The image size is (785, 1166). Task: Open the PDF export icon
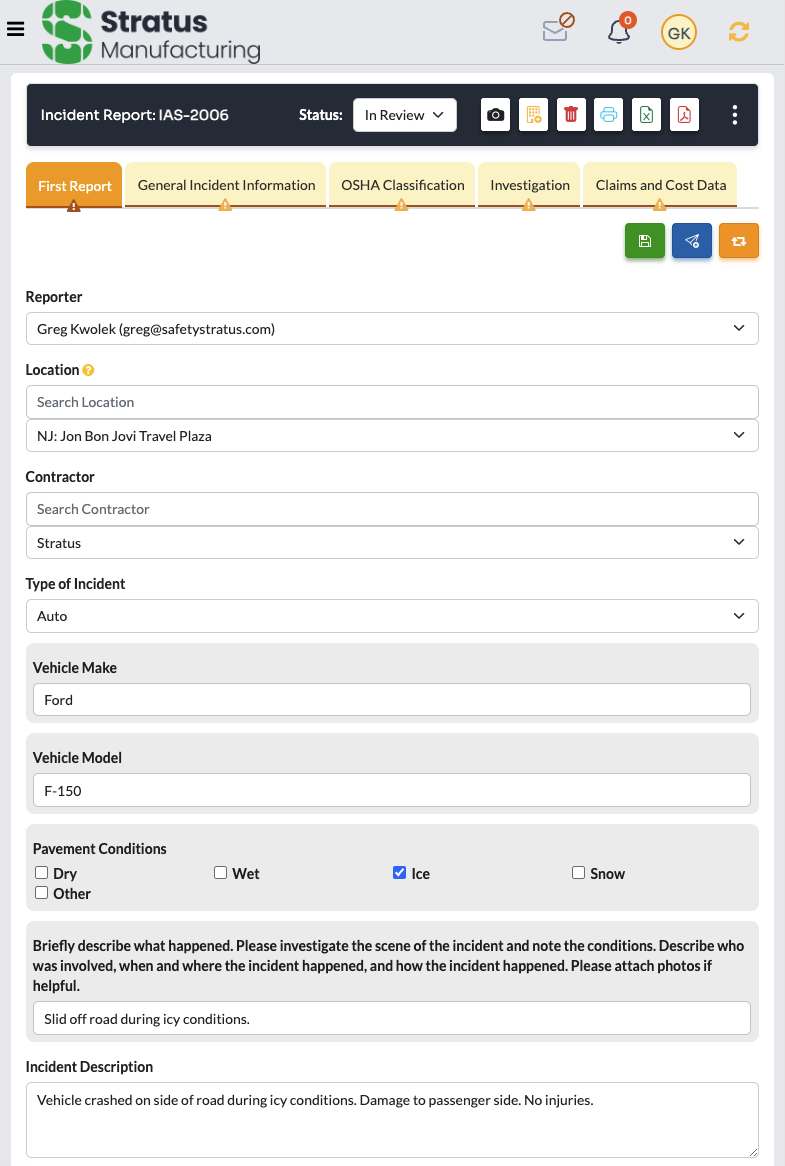[x=684, y=115]
